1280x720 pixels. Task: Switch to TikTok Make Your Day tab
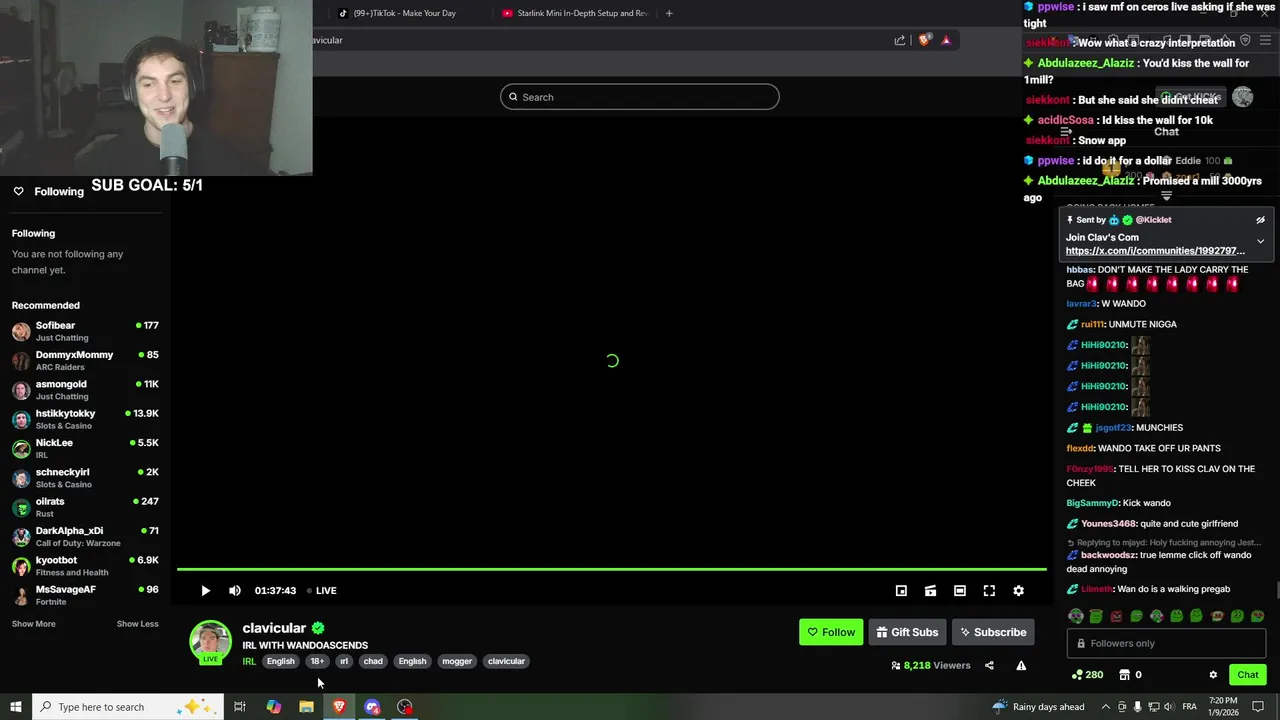click(x=403, y=13)
